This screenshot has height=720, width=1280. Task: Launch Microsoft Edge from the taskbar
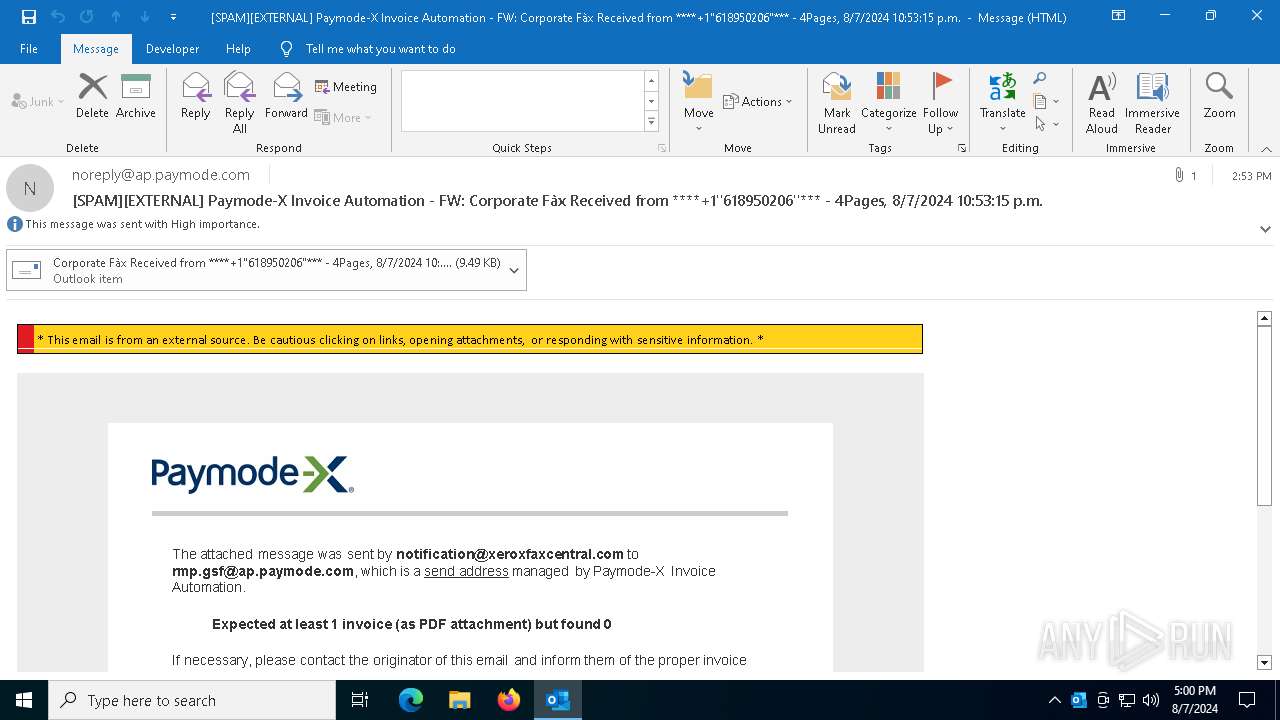click(411, 700)
